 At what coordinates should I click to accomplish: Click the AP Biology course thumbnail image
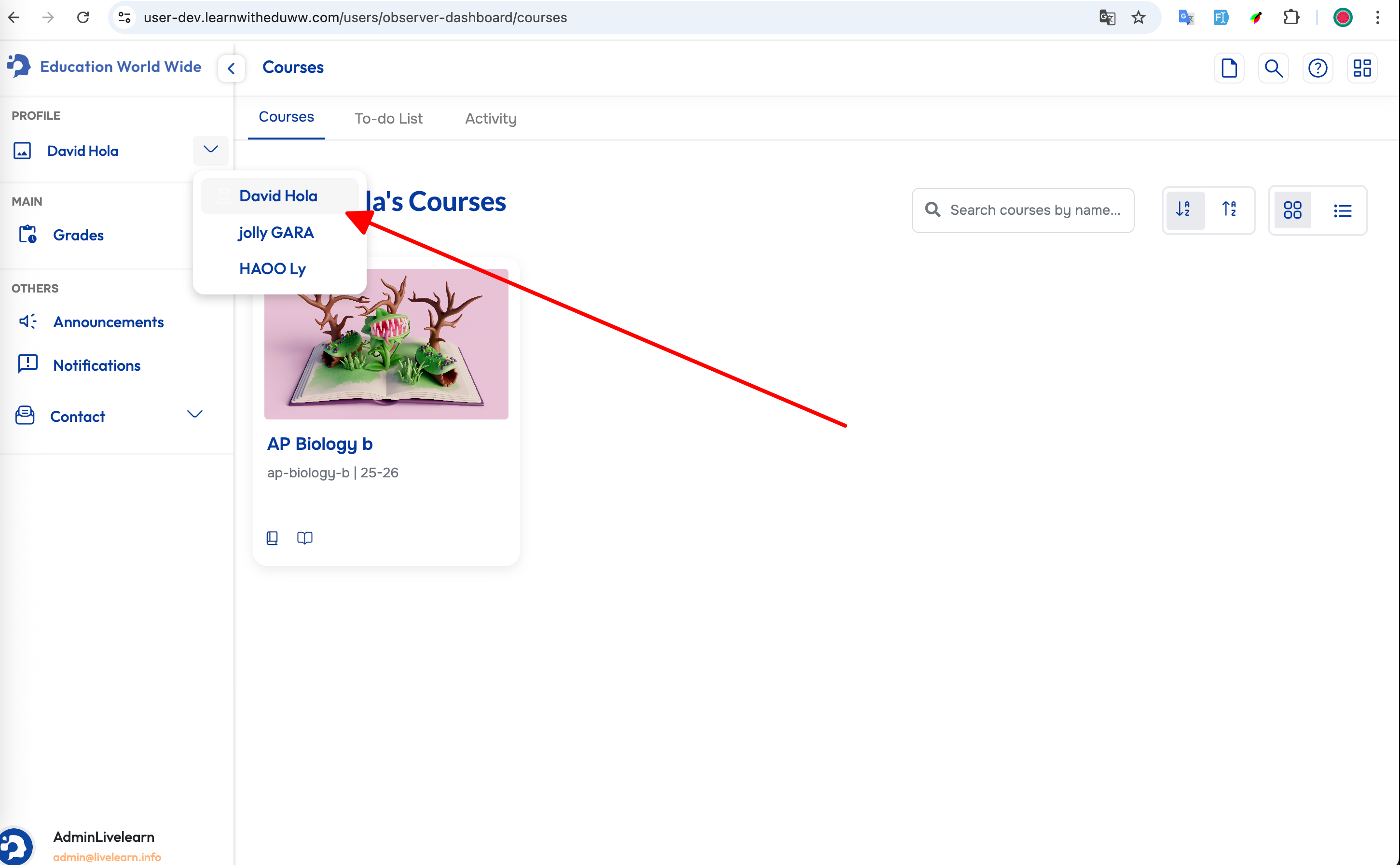tap(386, 344)
